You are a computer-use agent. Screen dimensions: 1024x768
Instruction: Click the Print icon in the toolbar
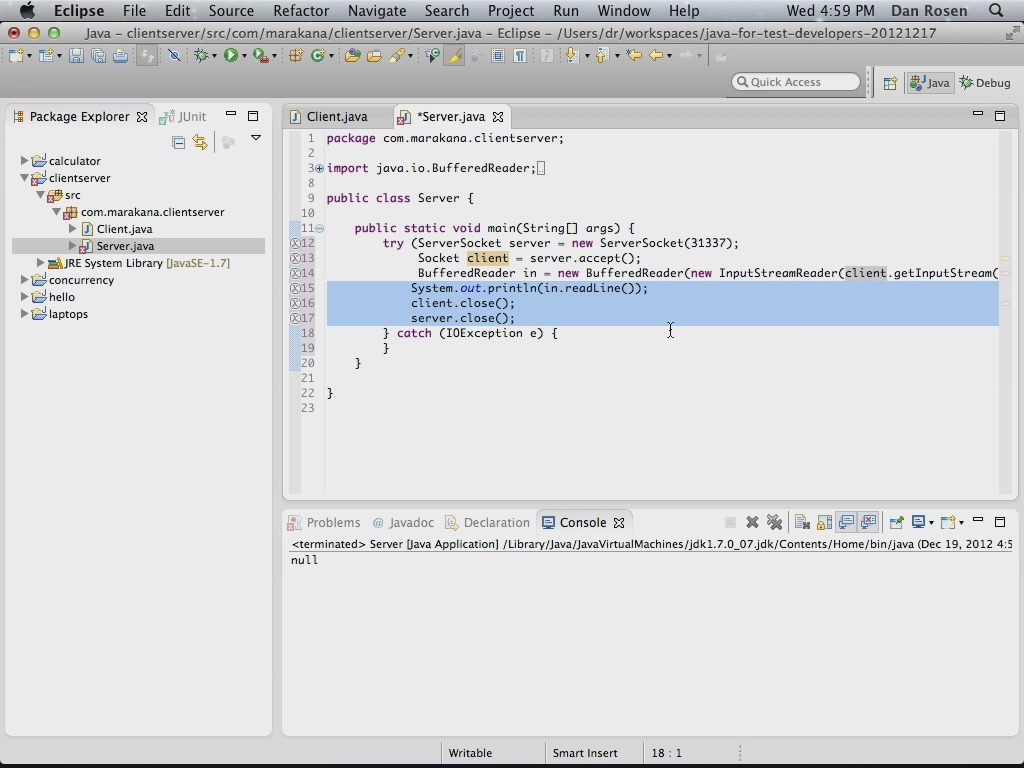(x=120, y=56)
